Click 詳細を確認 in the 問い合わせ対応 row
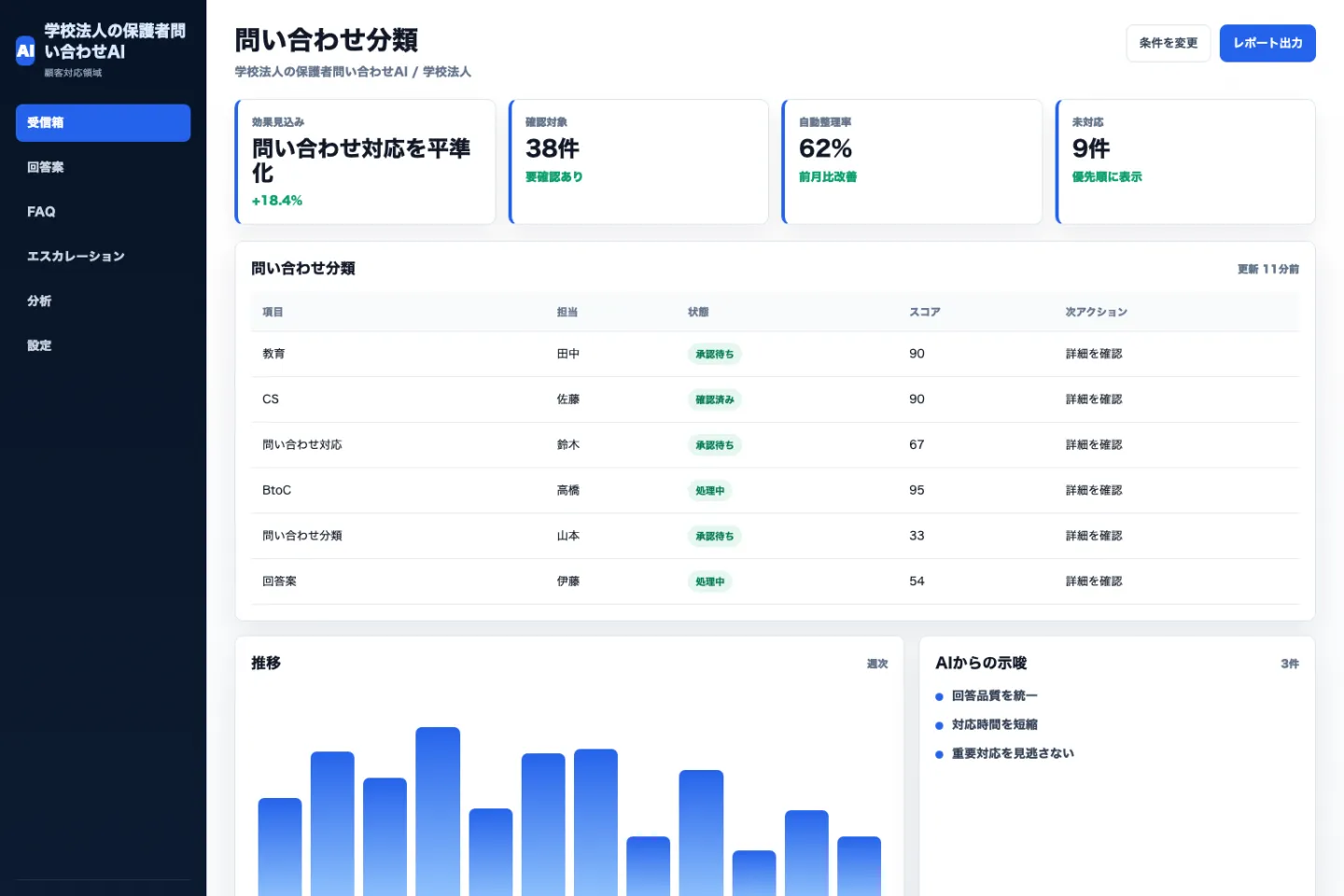Screen dimensions: 1344x896 1094,445
